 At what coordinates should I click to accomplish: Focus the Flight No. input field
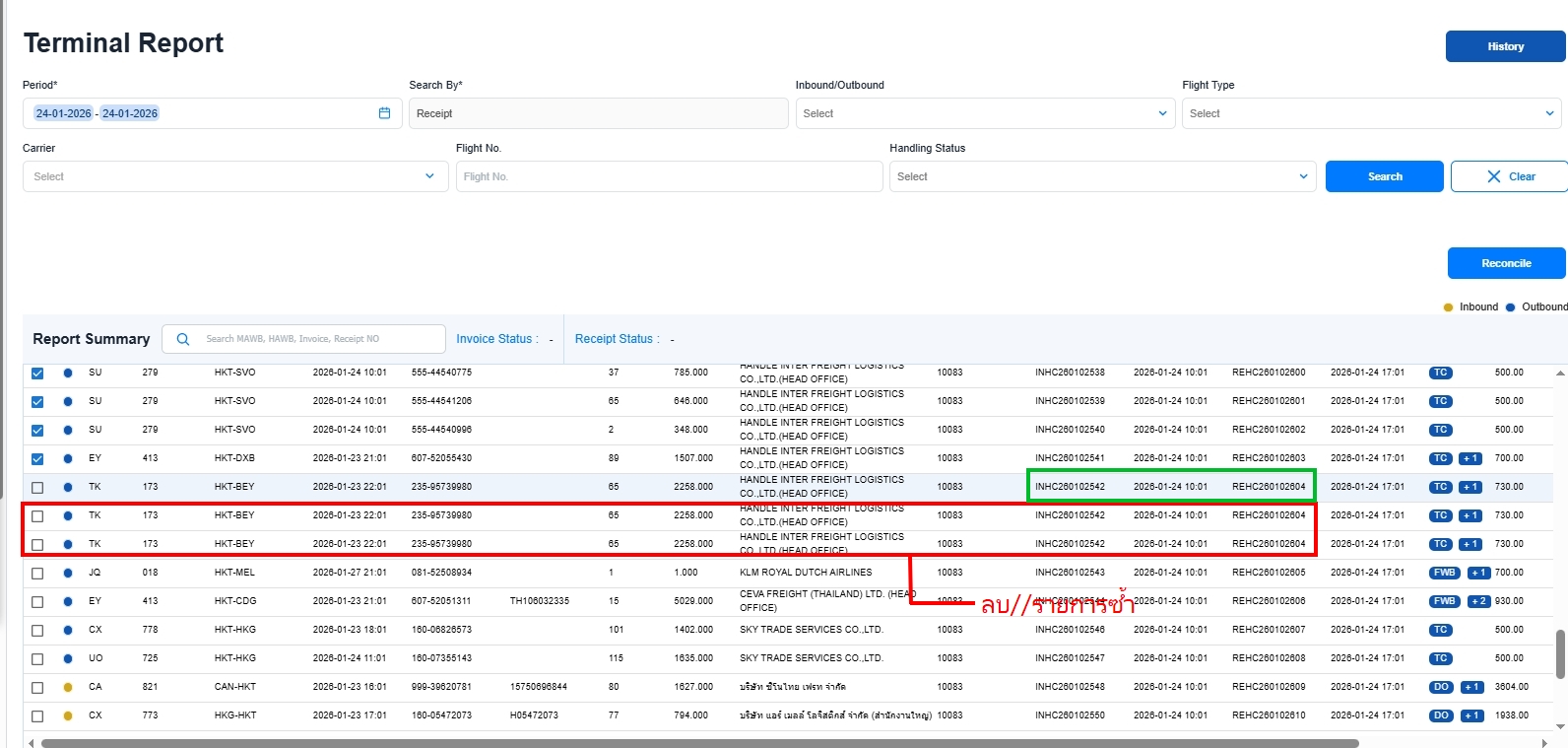tap(669, 176)
